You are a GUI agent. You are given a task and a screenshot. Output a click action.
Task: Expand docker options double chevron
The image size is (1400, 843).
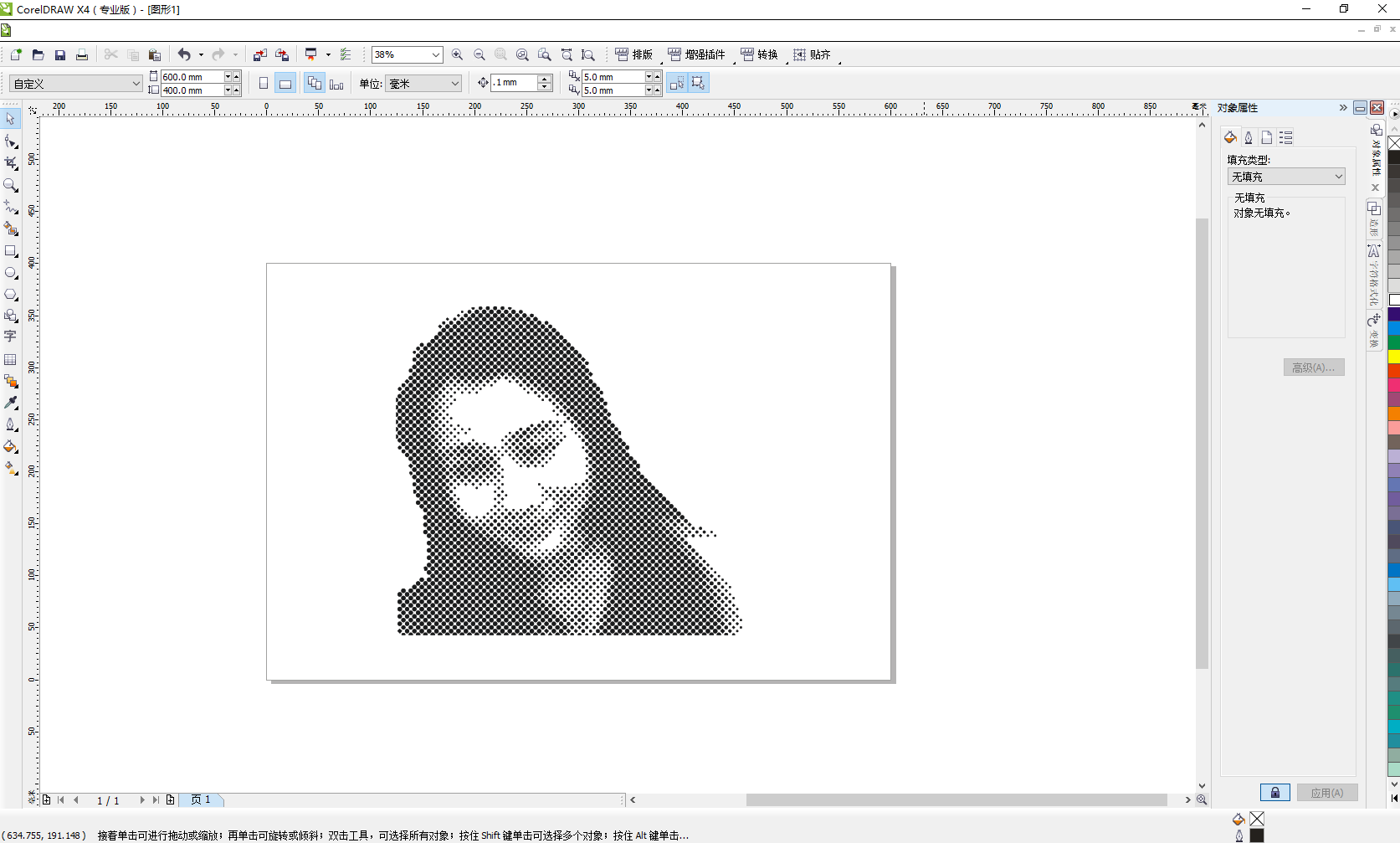[1343, 108]
